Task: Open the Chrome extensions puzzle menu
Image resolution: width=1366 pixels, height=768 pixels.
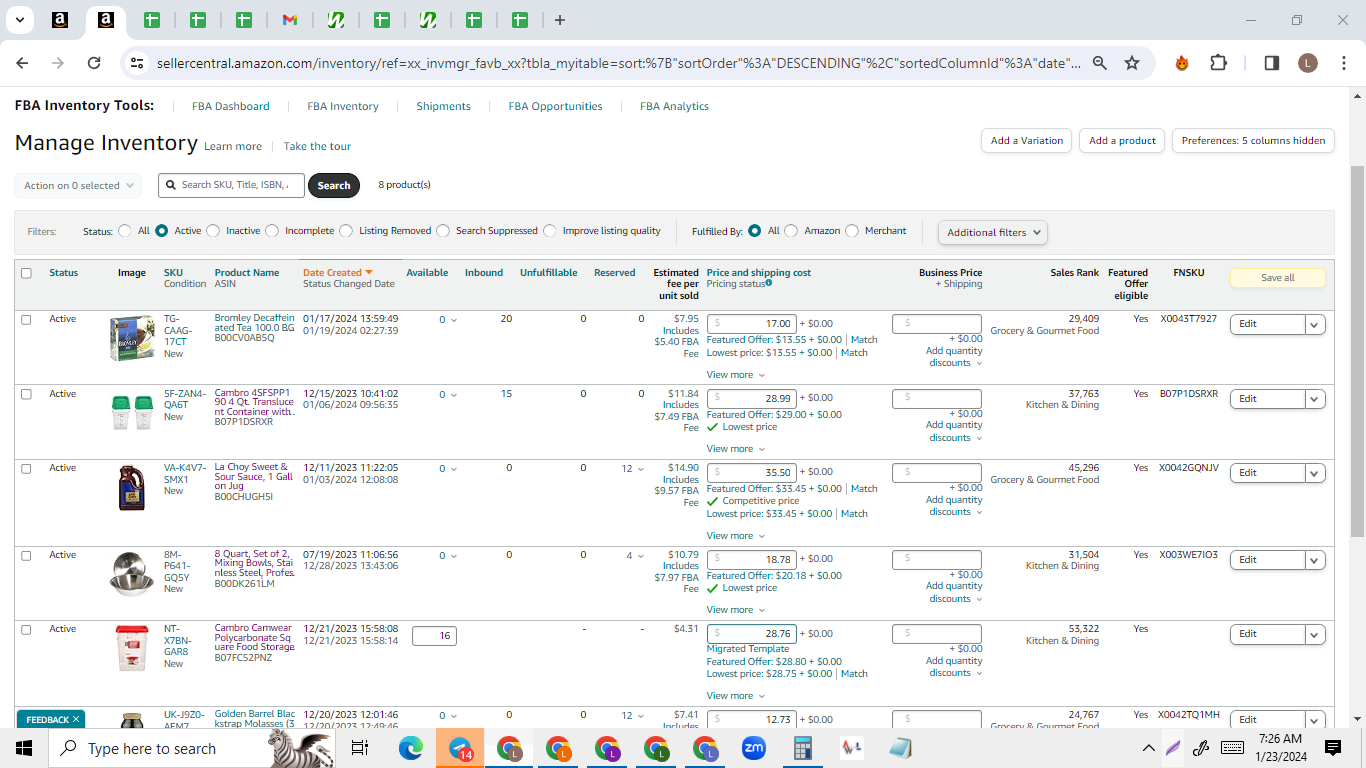Action: click(1218, 63)
